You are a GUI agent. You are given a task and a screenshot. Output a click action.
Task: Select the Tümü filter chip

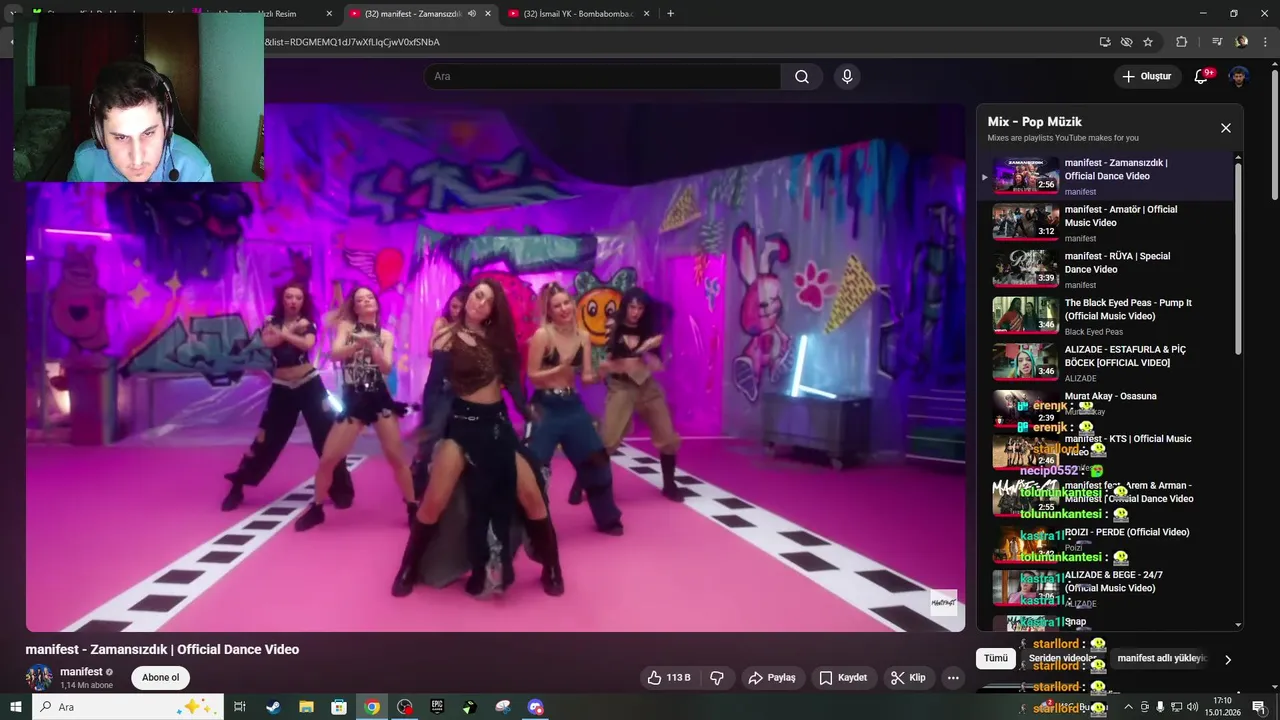point(996,658)
